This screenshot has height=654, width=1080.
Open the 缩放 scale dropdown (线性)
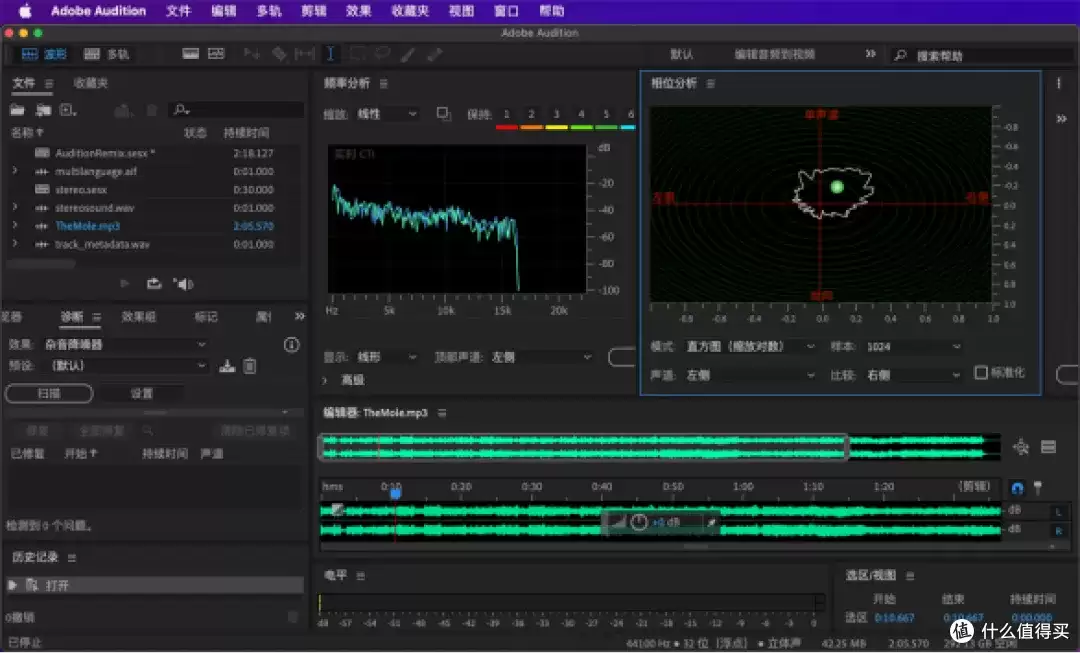click(386, 114)
